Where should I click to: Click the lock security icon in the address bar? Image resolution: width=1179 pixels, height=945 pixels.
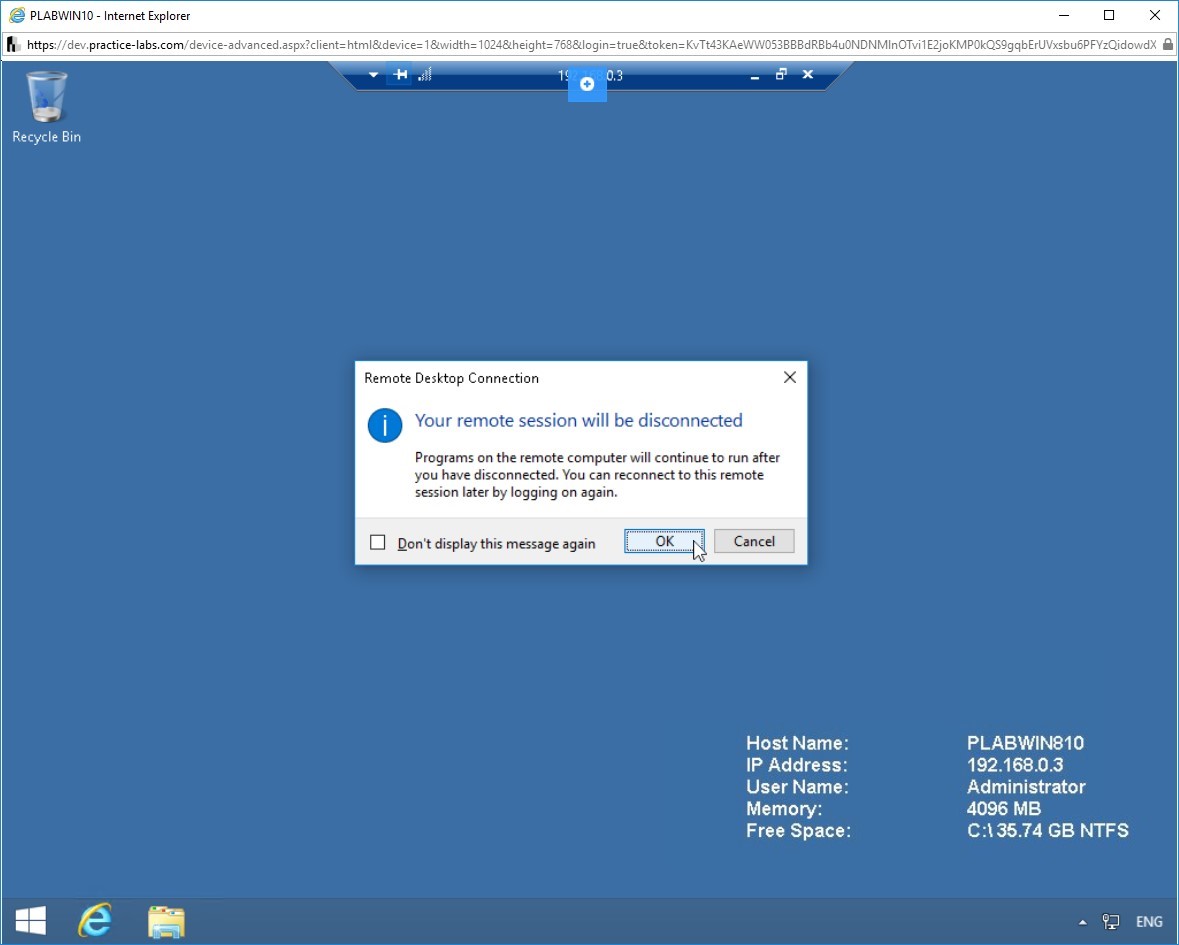(1168, 45)
